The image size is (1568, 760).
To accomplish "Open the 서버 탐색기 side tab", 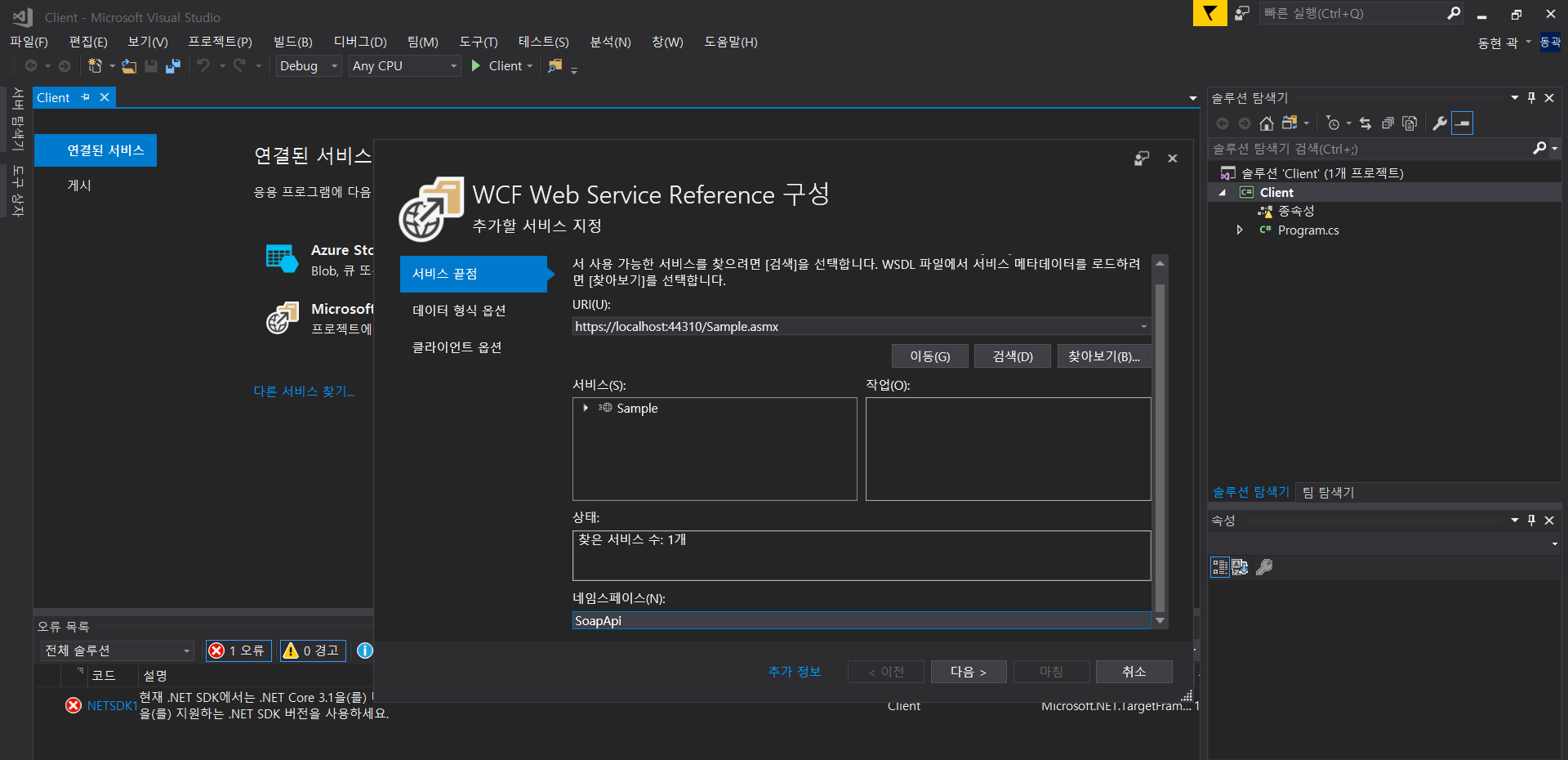I will pos(16,119).
